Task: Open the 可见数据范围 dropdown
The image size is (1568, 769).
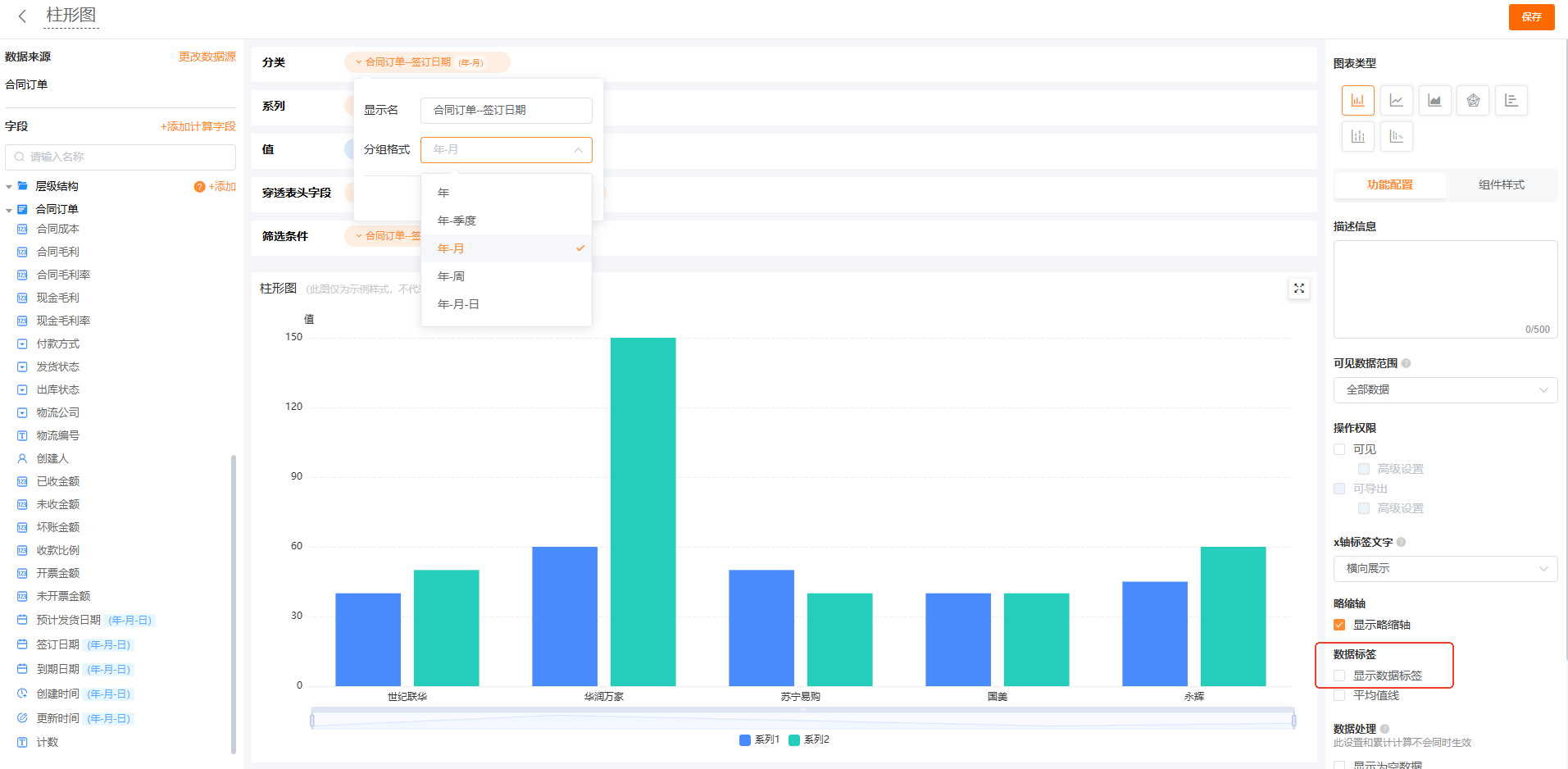Action: coord(1445,390)
